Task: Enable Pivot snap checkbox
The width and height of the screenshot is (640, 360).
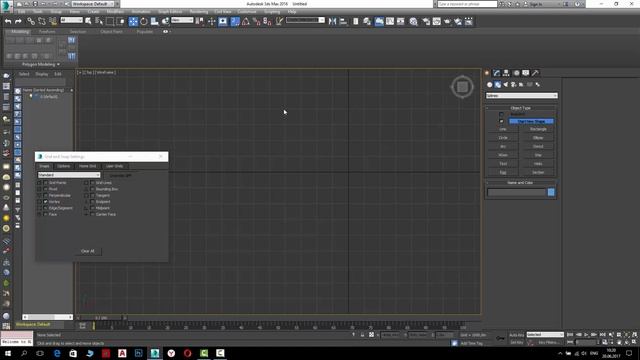Action: [x=46, y=189]
